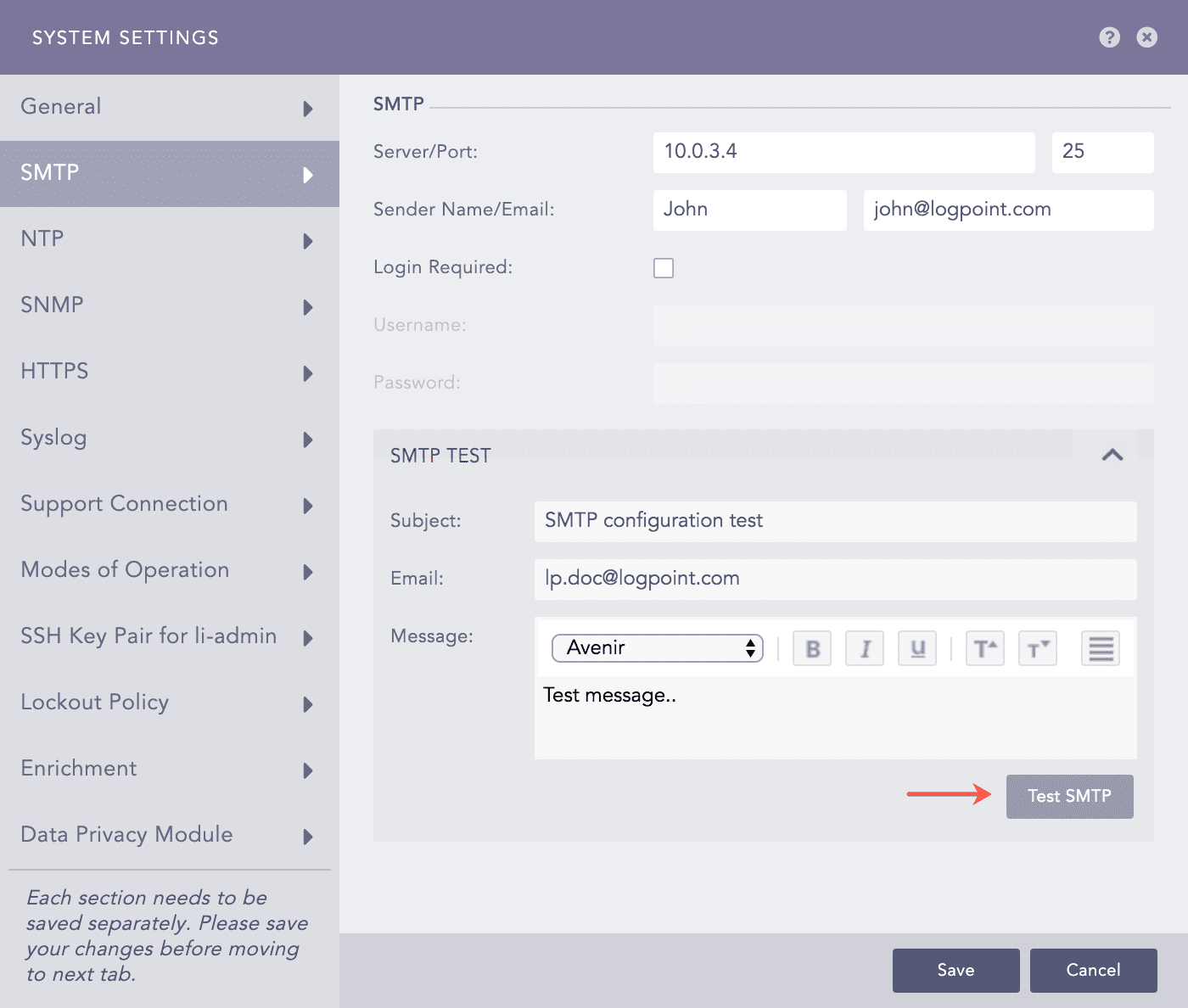This screenshot has width=1188, height=1008.
Task: Enable the Login Required checkbox
Action: tap(664, 267)
